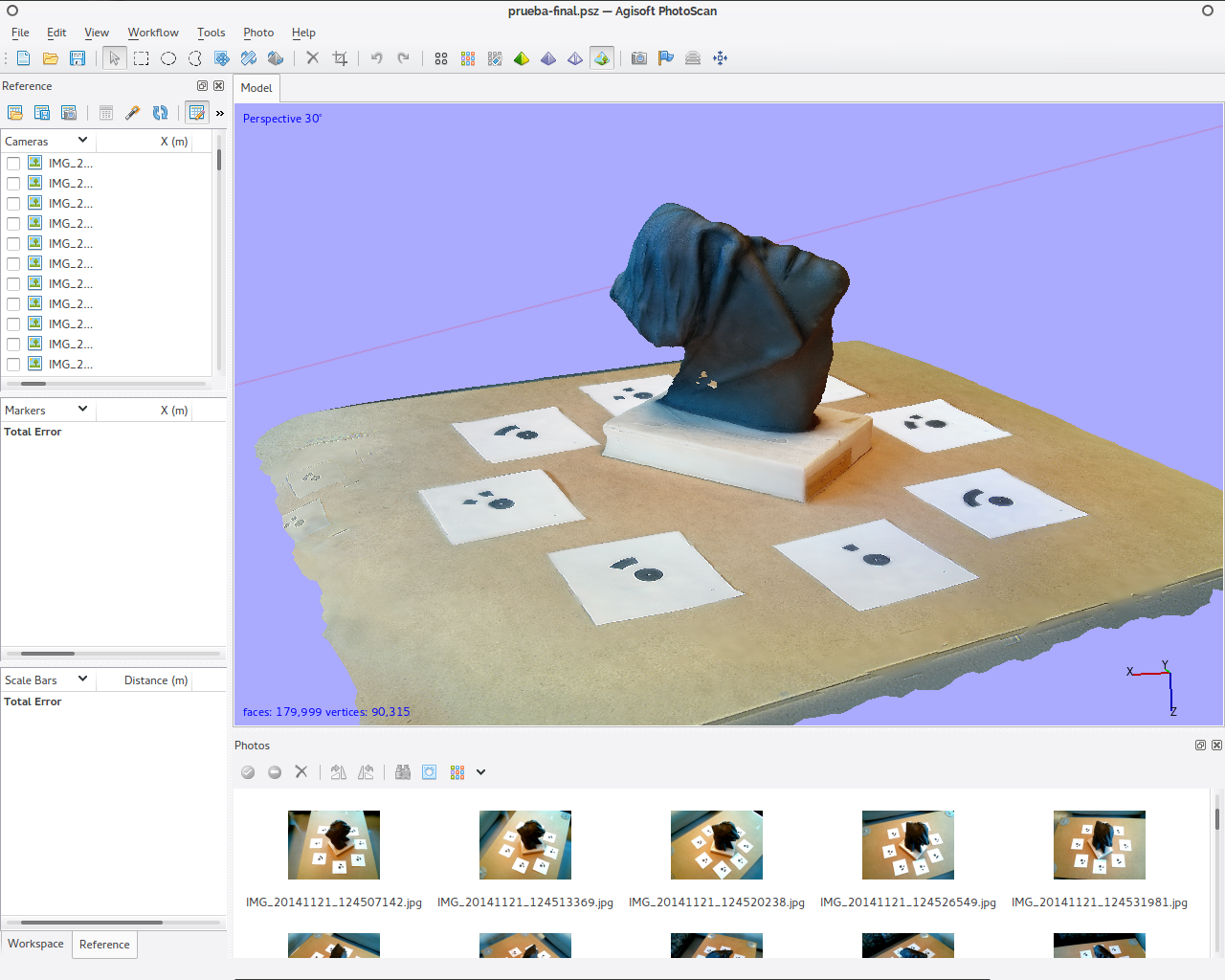Open the Photo menu
The height and width of the screenshot is (980, 1225).
pyautogui.click(x=258, y=33)
